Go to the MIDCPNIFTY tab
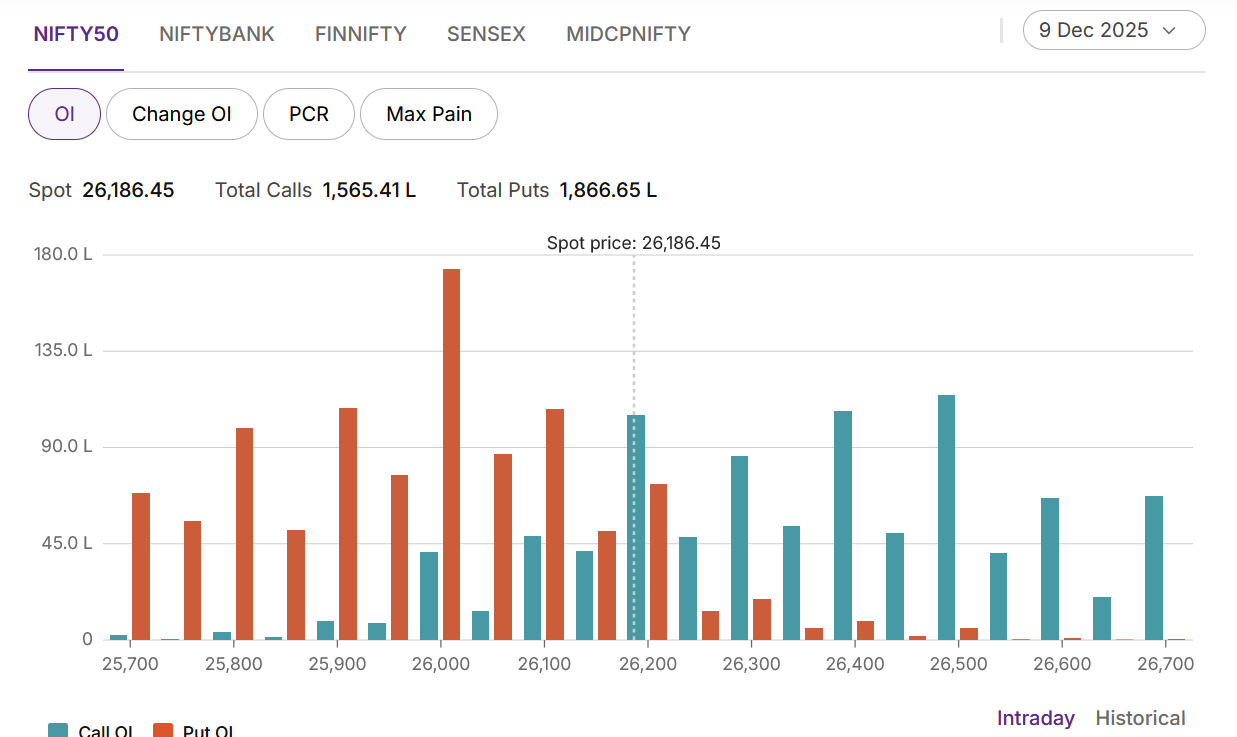The image size is (1237, 737). click(x=628, y=34)
